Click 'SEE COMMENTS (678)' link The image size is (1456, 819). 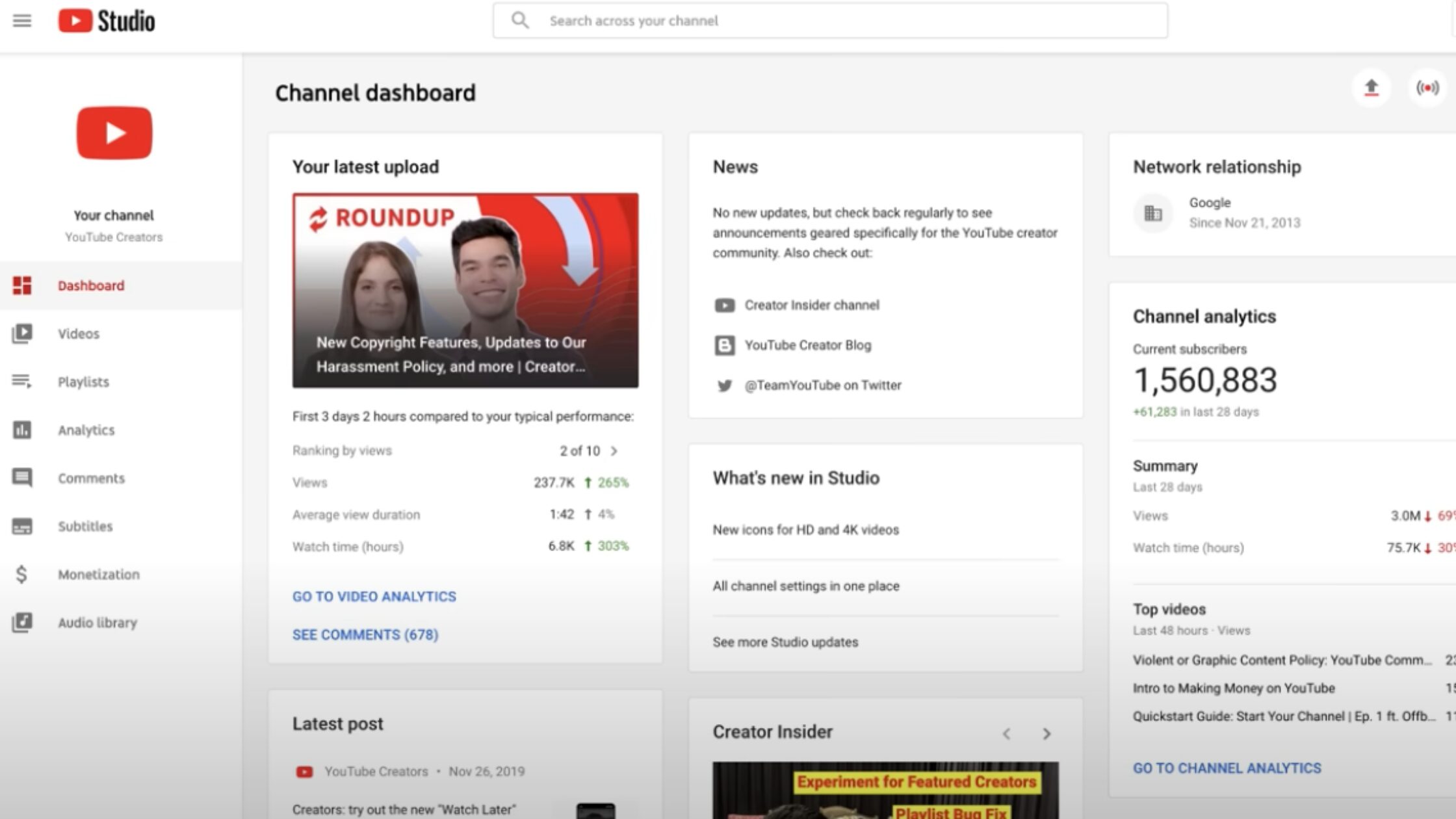(x=365, y=634)
